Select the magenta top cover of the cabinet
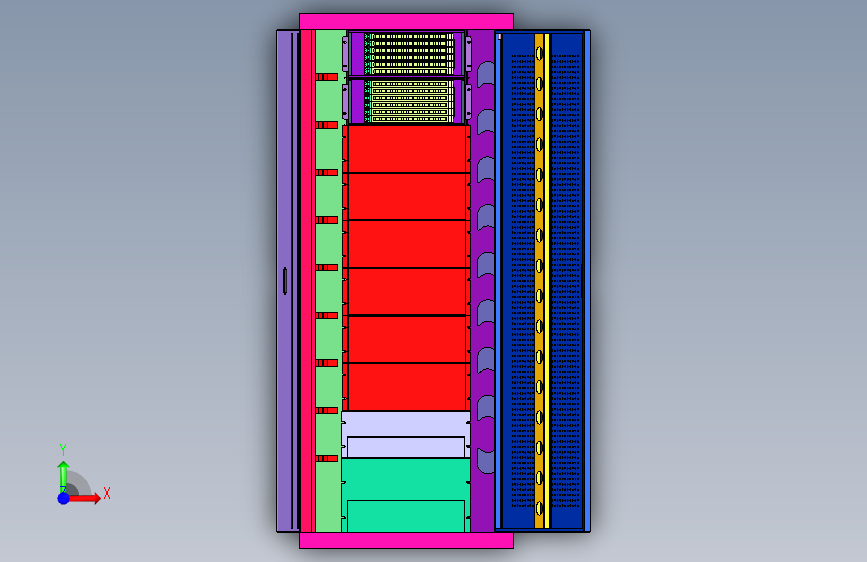 coord(406,22)
